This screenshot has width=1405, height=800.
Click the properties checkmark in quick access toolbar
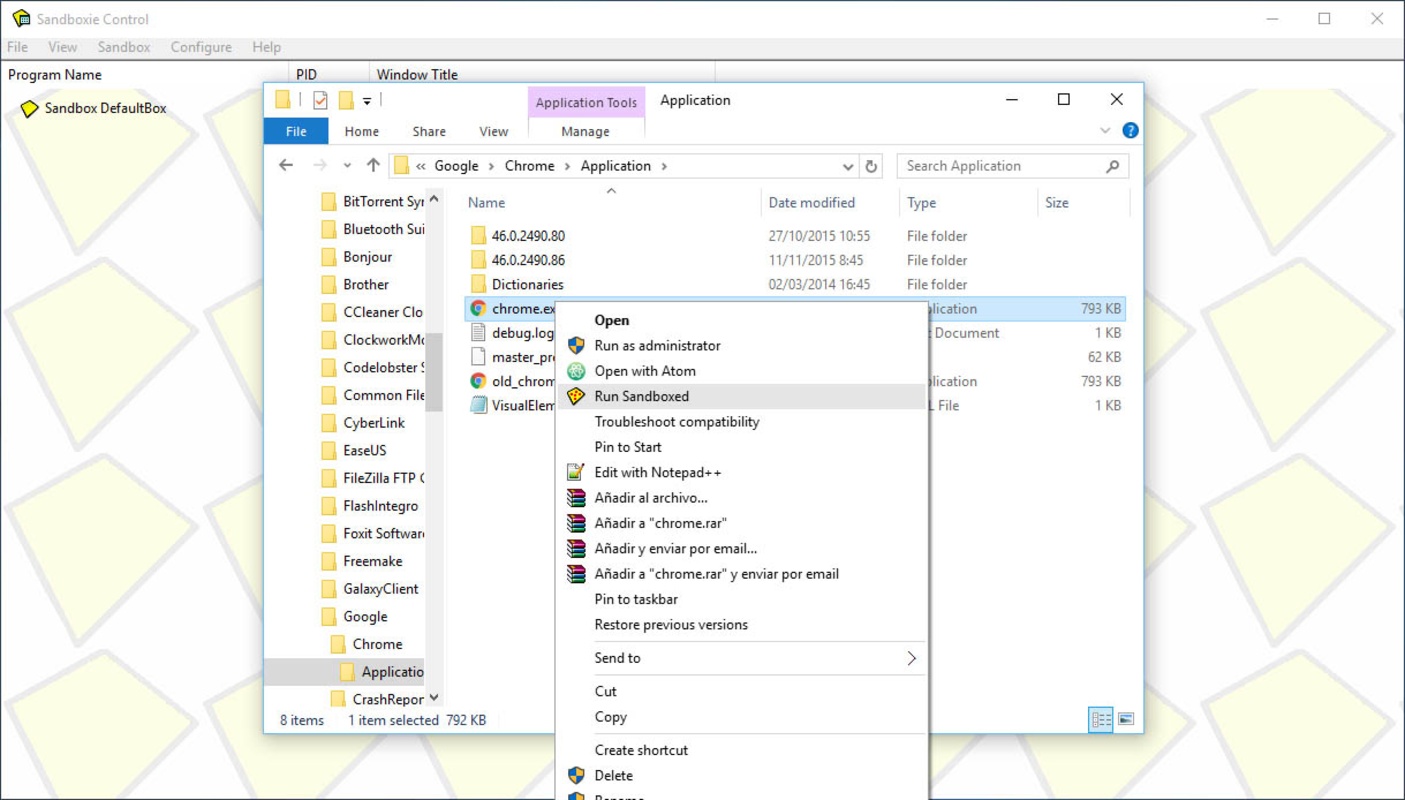coord(320,100)
